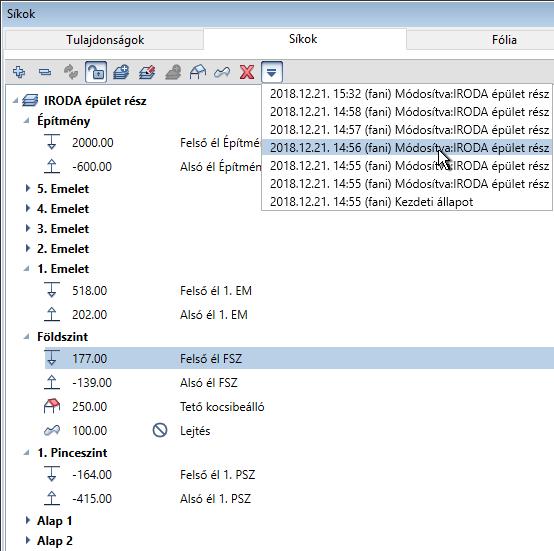The width and height of the screenshot is (554, 551).
Task: Click the prohibition symbol beside Lejtés
Action: point(160,430)
